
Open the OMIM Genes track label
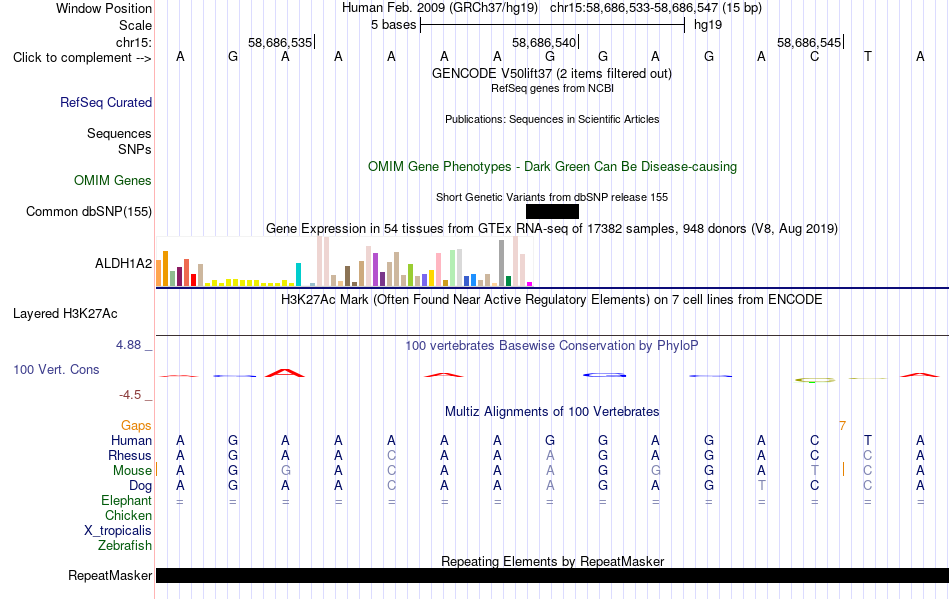(113, 180)
